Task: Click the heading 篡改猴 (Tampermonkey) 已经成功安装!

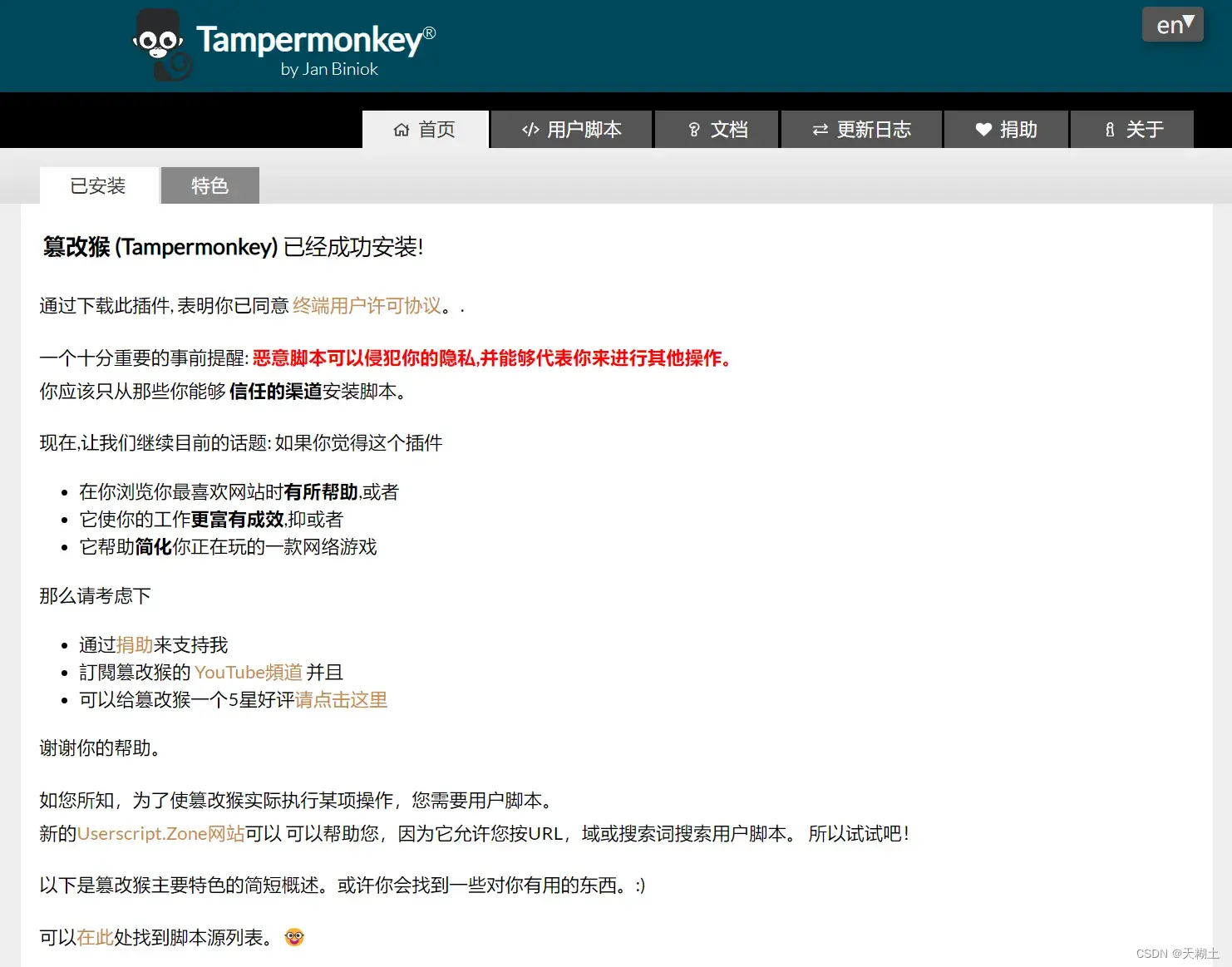Action: [x=233, y=247]
